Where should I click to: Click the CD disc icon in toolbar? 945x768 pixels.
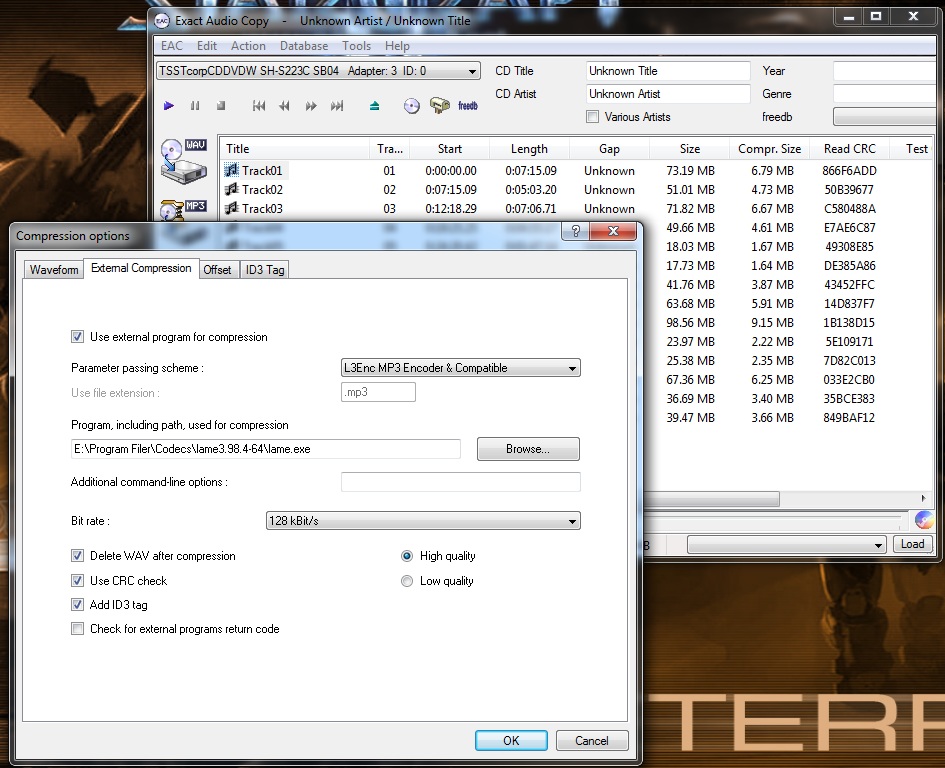point(412,106)
